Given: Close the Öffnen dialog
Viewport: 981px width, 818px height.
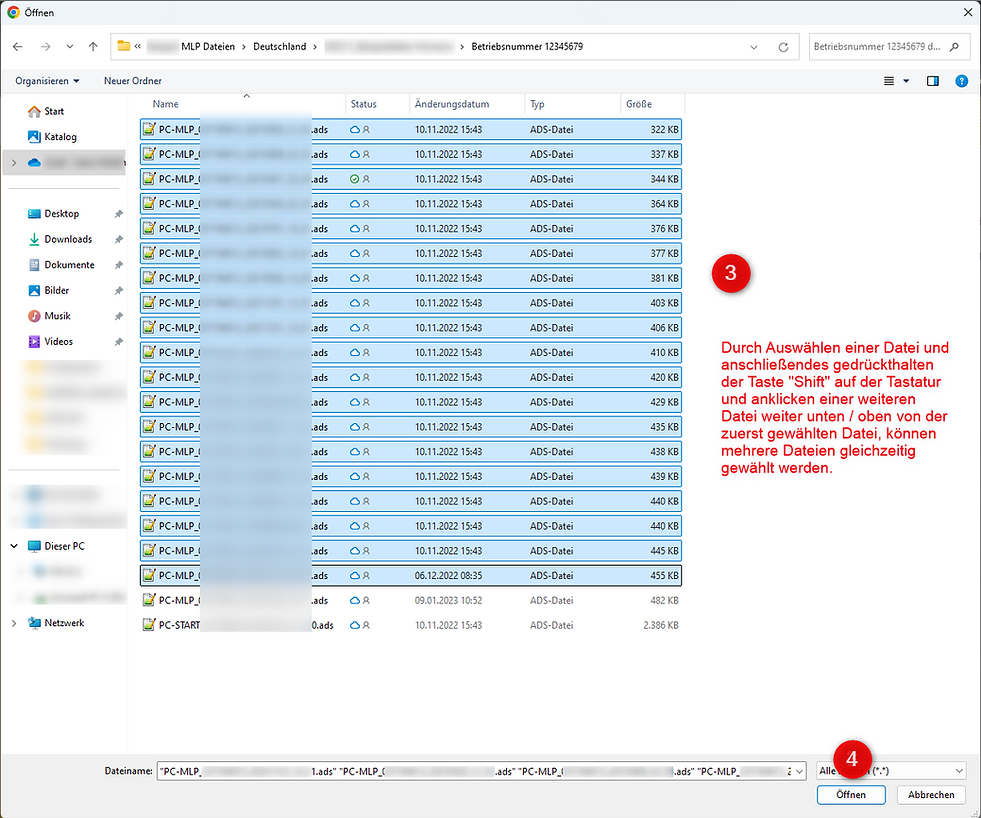Looking at the screenshot, I should coord(967,13).
